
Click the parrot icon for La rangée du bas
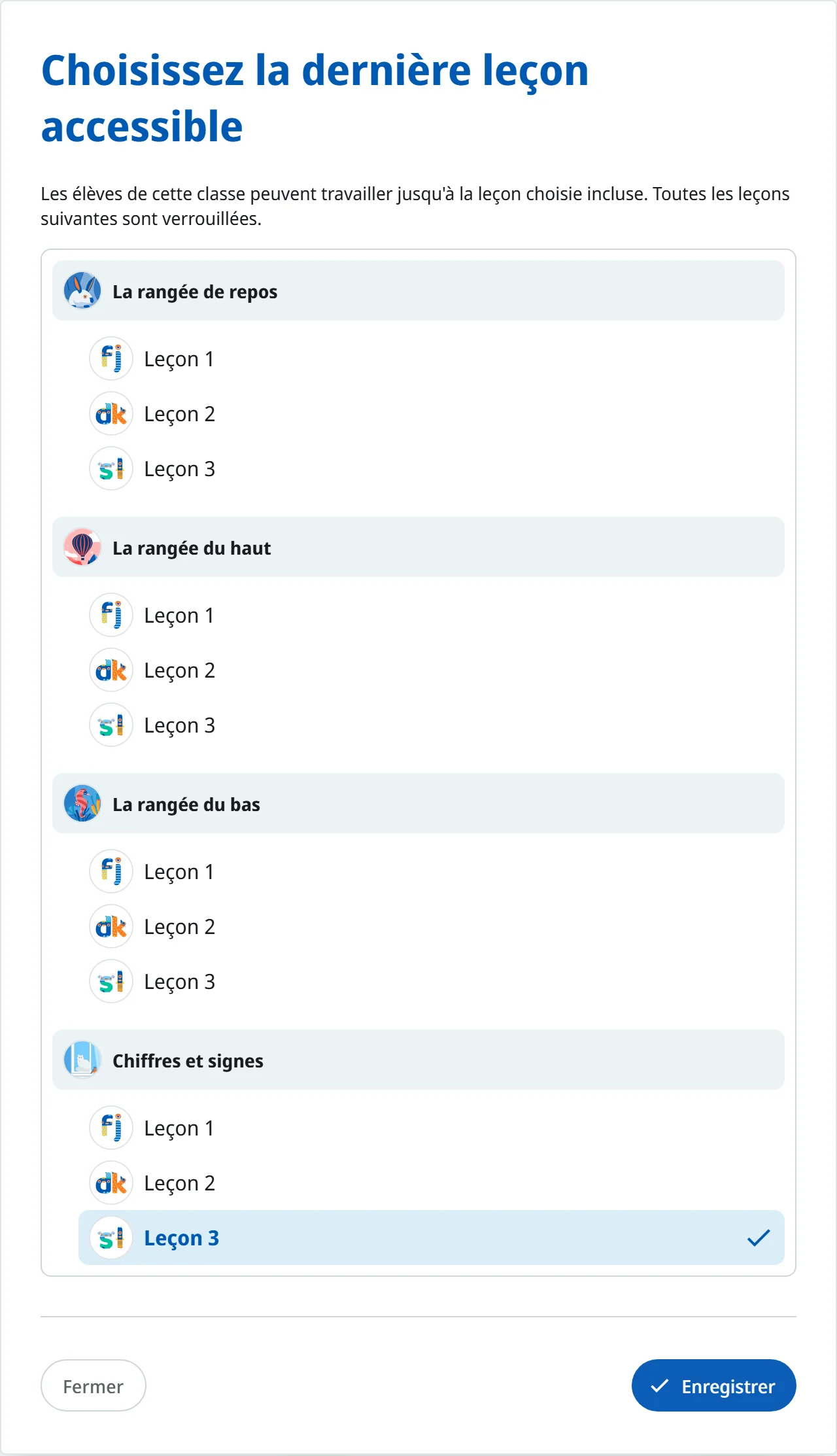[82, 803]
